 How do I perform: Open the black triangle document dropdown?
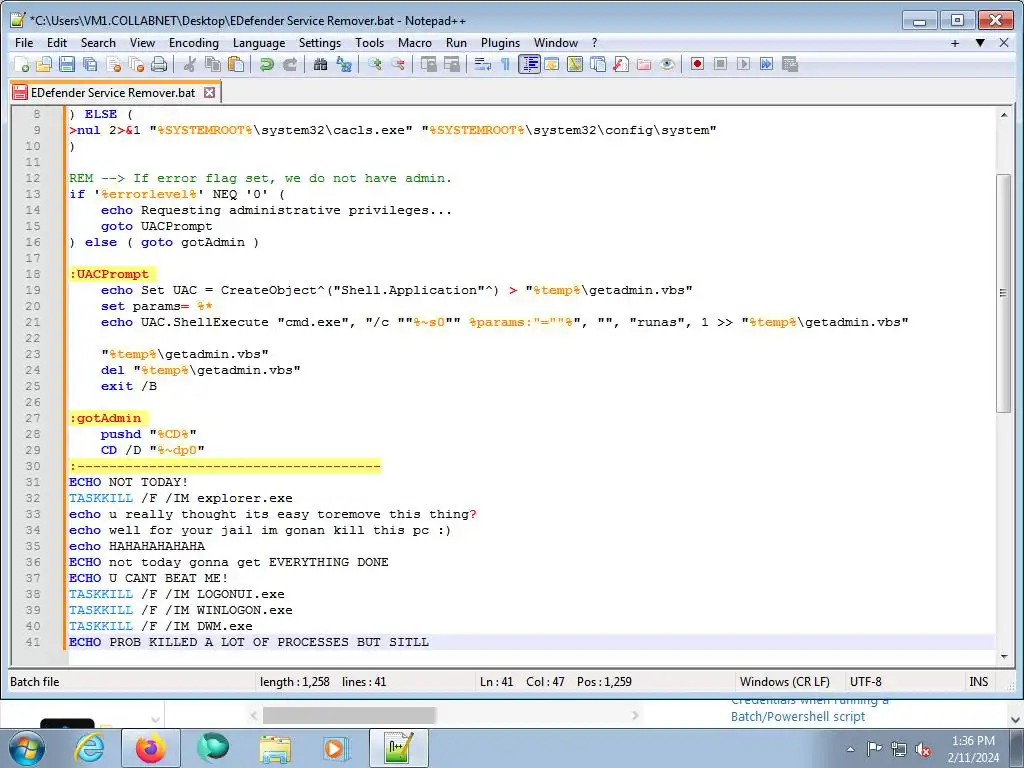[x=980, y=43]
